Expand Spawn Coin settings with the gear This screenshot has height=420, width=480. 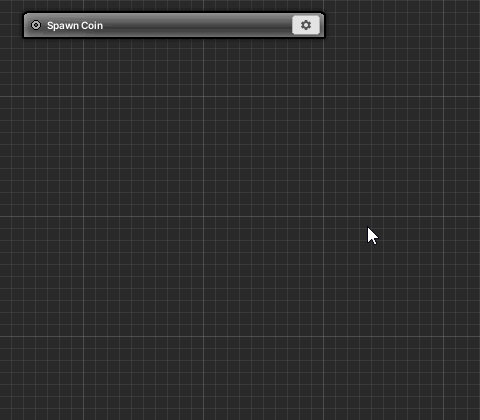click(x=306, y=25)
